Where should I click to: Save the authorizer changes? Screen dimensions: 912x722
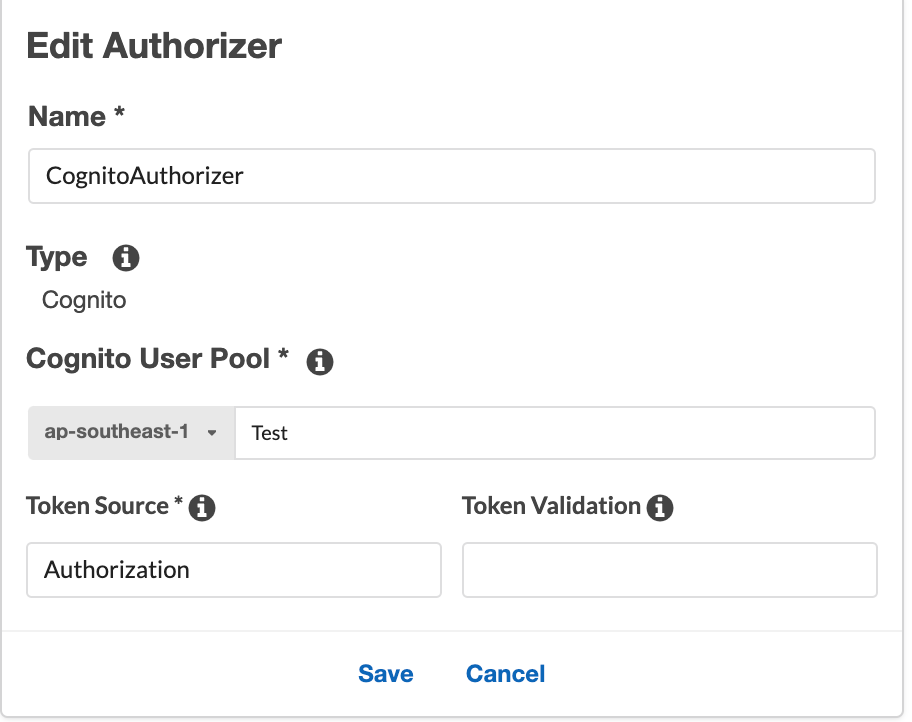tap(386, 674)
